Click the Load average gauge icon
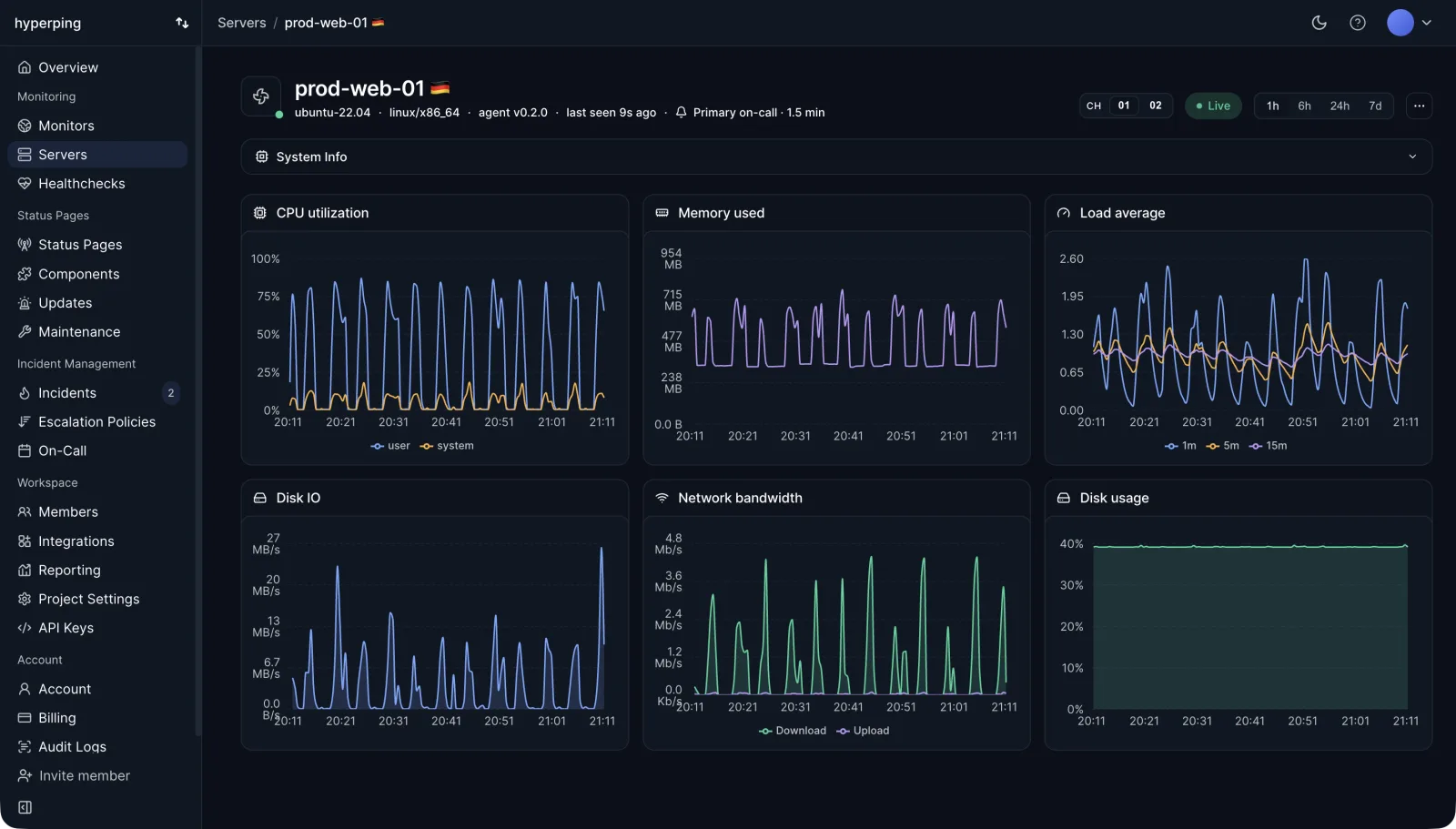The height and width of the screenshot is (829, 1456). (x=1064, y=213)
